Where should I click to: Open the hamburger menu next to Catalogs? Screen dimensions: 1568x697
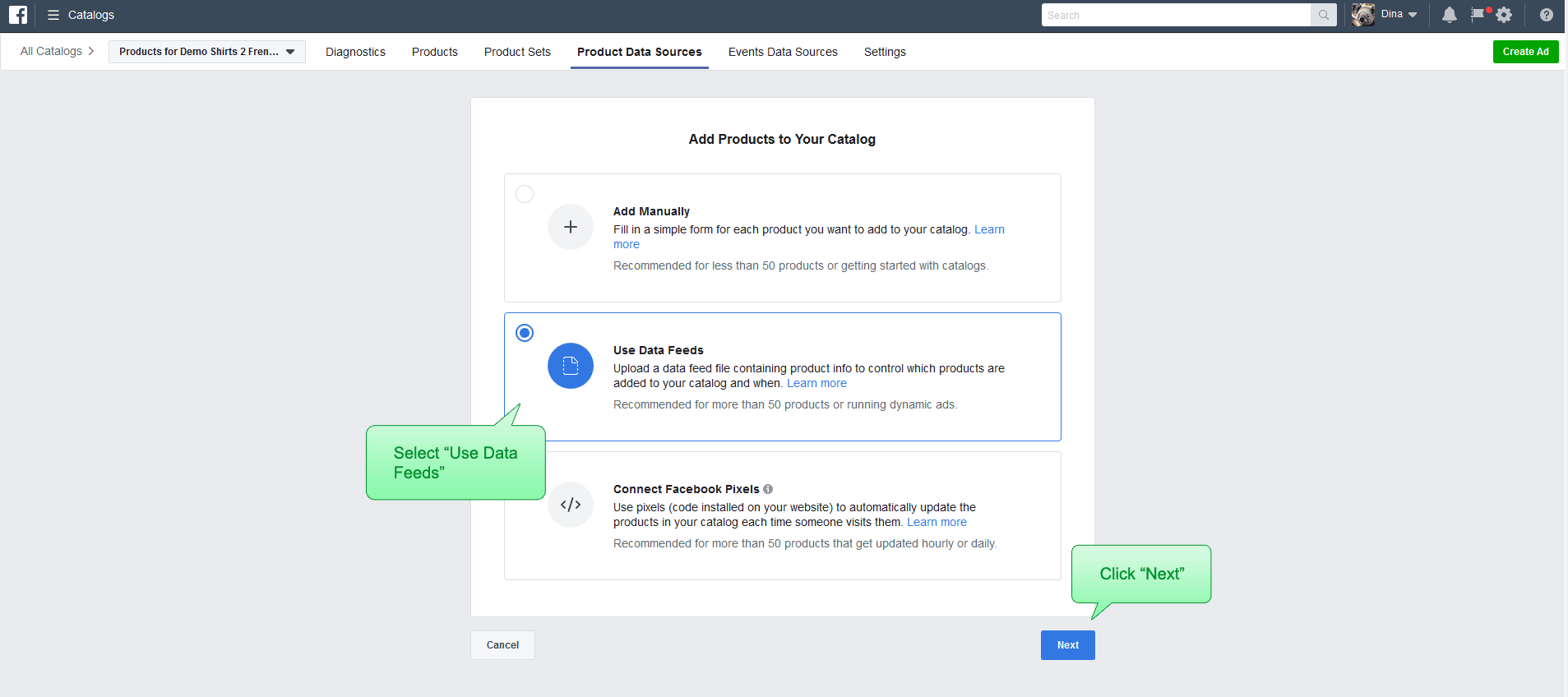point(53,15)
